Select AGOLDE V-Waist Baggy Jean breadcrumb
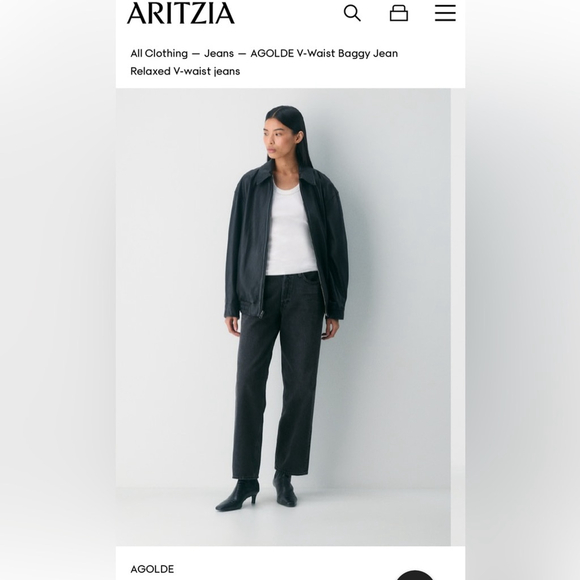 [324, 53]
